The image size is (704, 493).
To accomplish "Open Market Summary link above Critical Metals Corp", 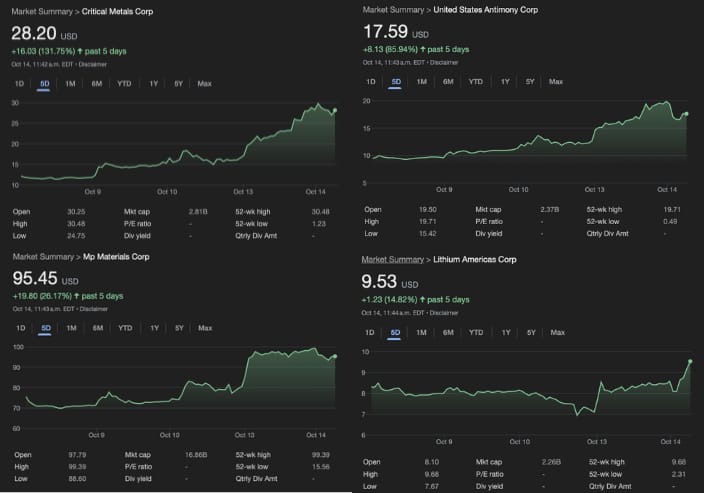I will 42,12.
